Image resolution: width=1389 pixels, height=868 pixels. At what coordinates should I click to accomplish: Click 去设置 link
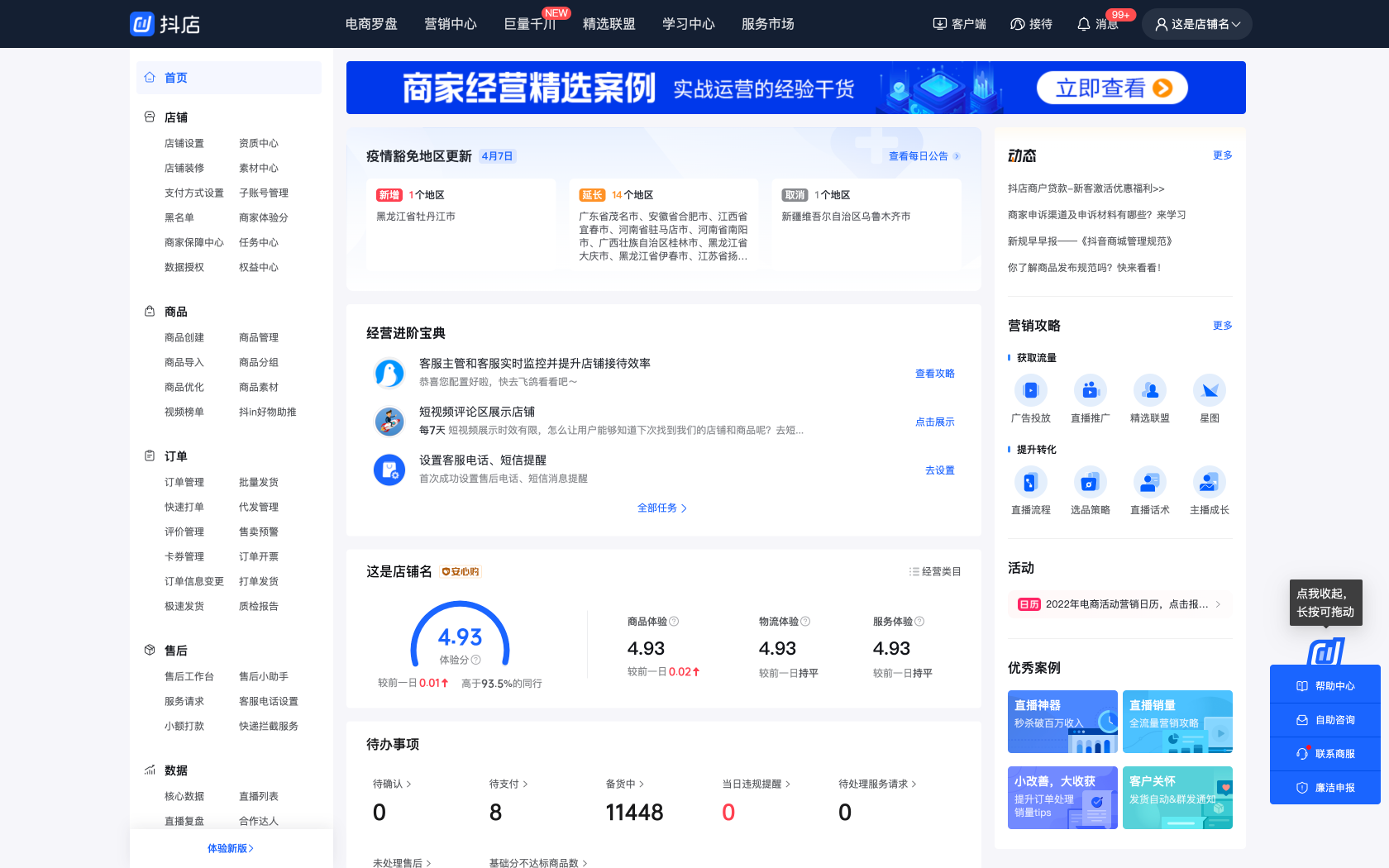(x=940, y=470)
